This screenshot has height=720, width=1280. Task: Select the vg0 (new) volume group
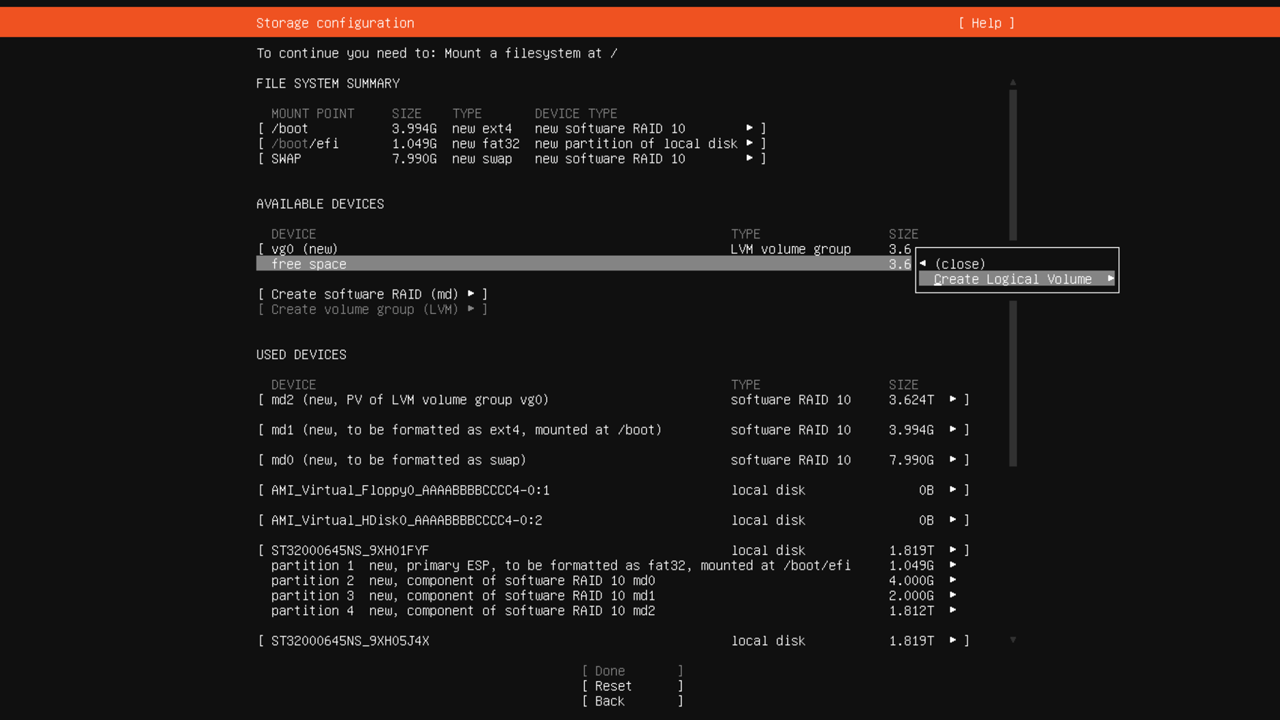point(304,249)
